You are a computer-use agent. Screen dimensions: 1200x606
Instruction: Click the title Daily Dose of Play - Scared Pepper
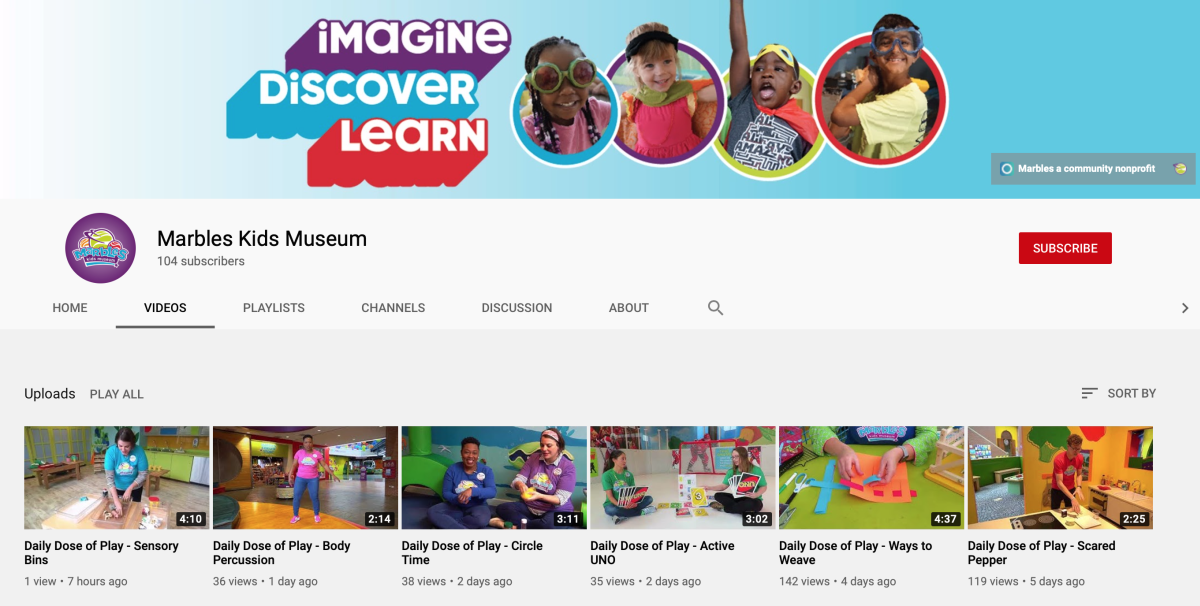click(1041, 553)
